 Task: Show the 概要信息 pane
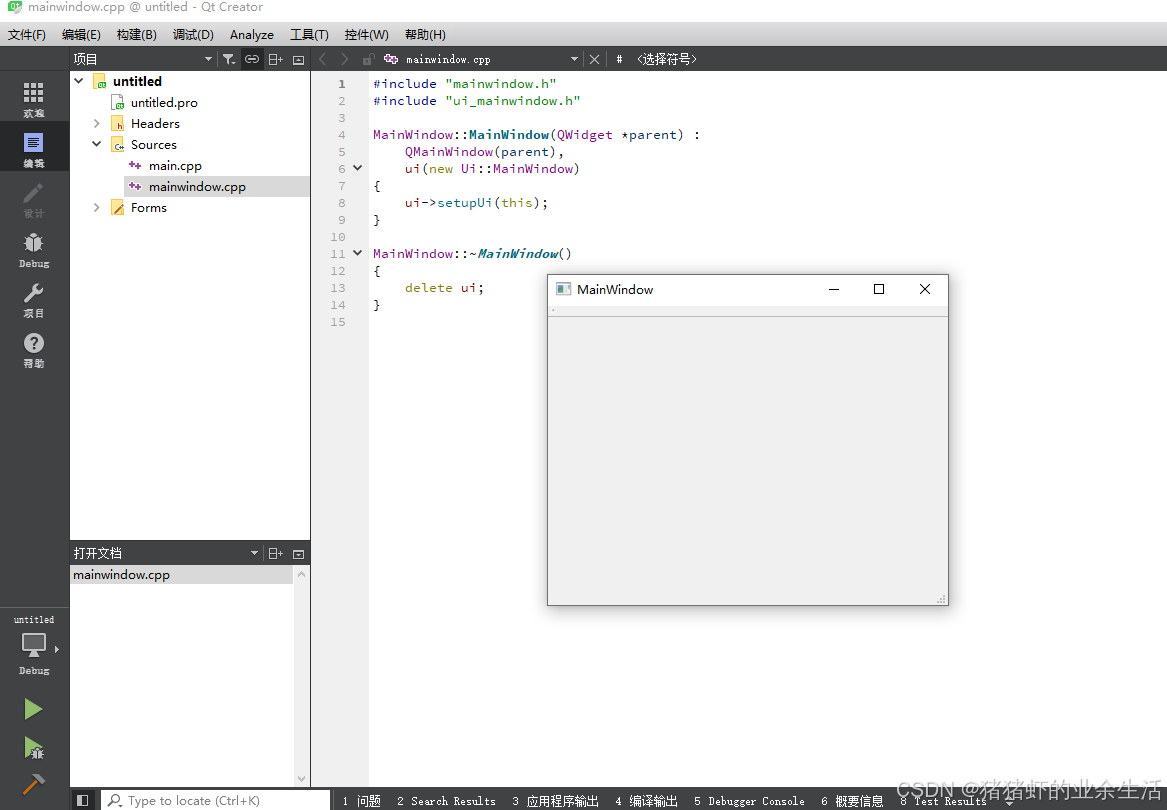coord(852,800)
